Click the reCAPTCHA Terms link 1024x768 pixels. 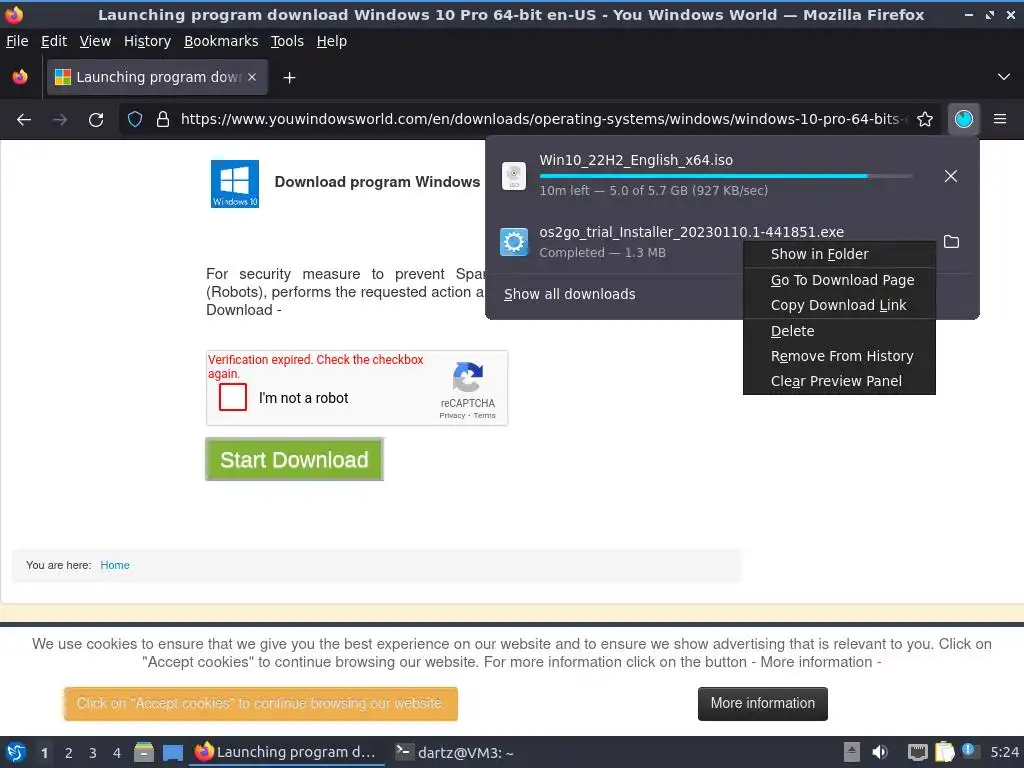485,415
